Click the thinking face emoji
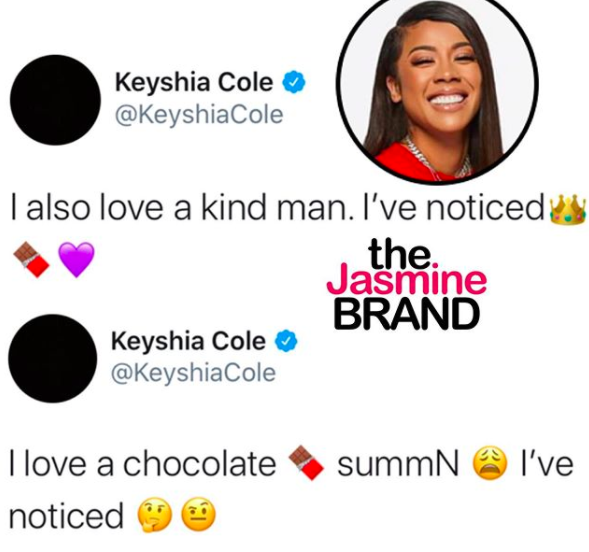Screen dimensions: 589x552 click(155, 515)
